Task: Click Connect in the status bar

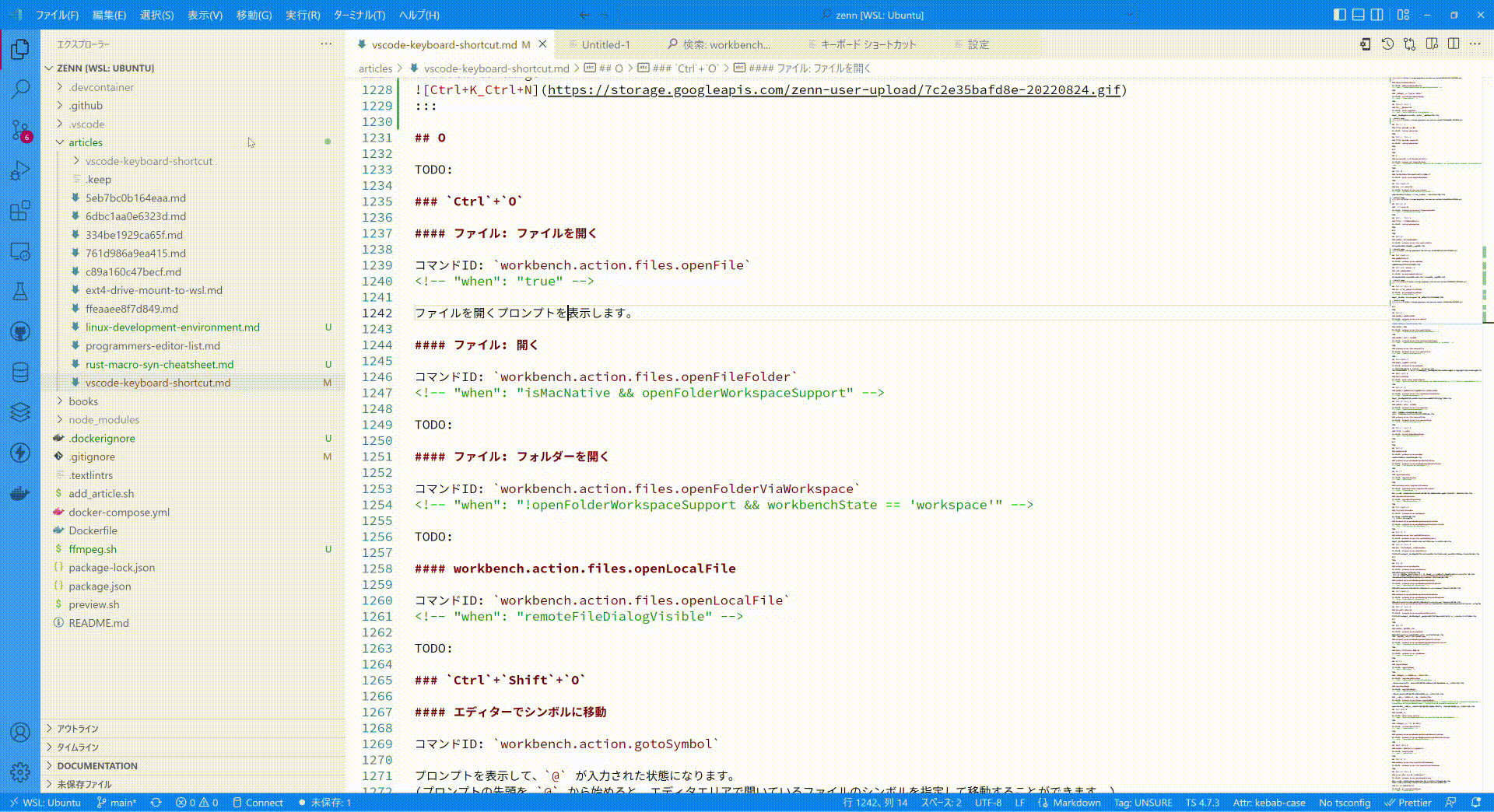Action: (258, 803)
